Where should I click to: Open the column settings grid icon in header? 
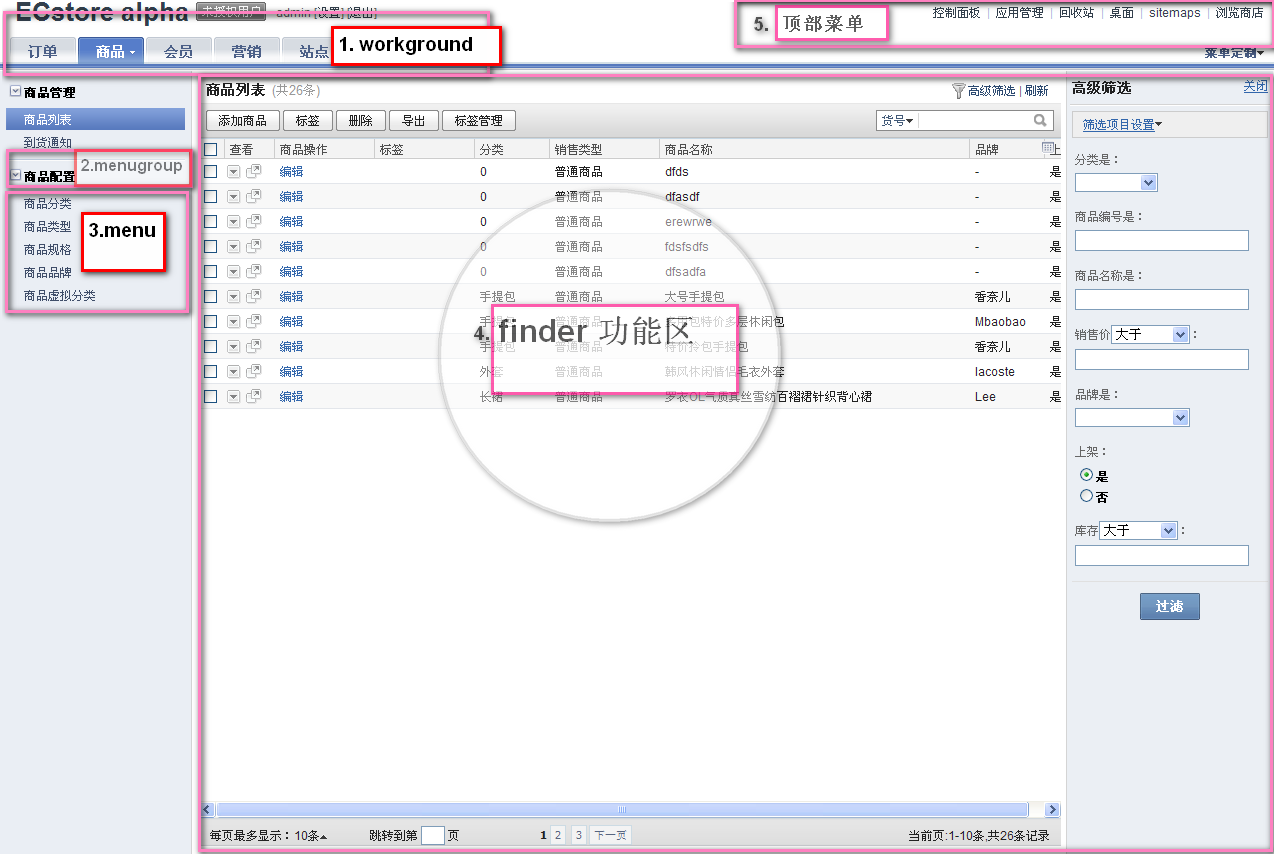coord(1047,148)
